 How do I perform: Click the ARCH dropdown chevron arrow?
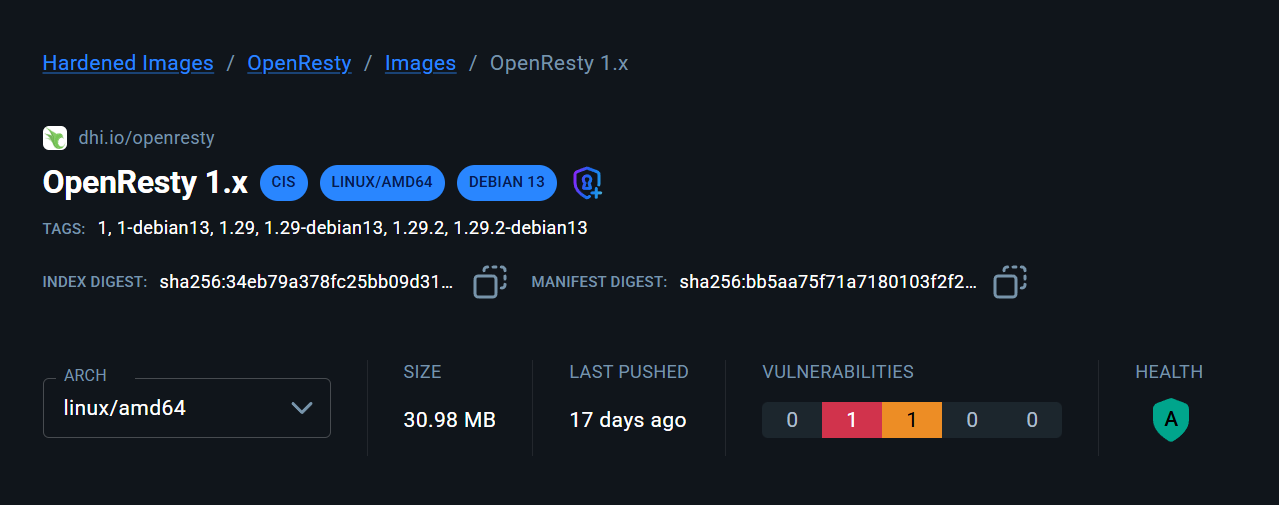tap(302, 408)
